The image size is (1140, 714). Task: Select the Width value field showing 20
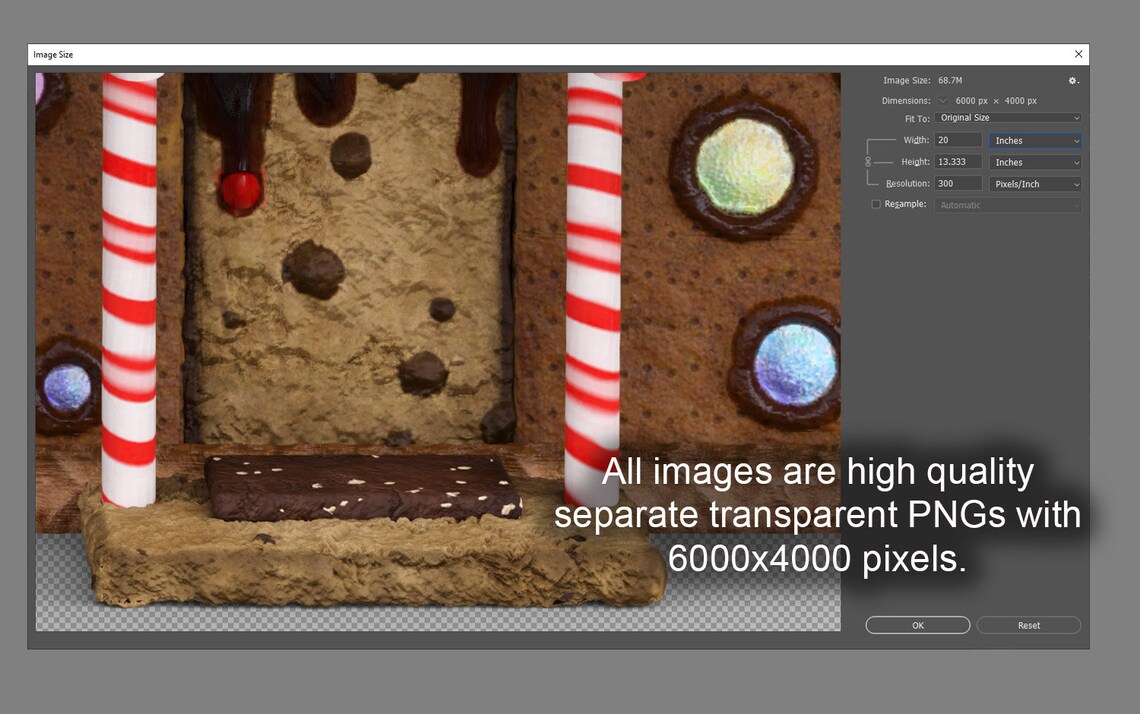957,140
